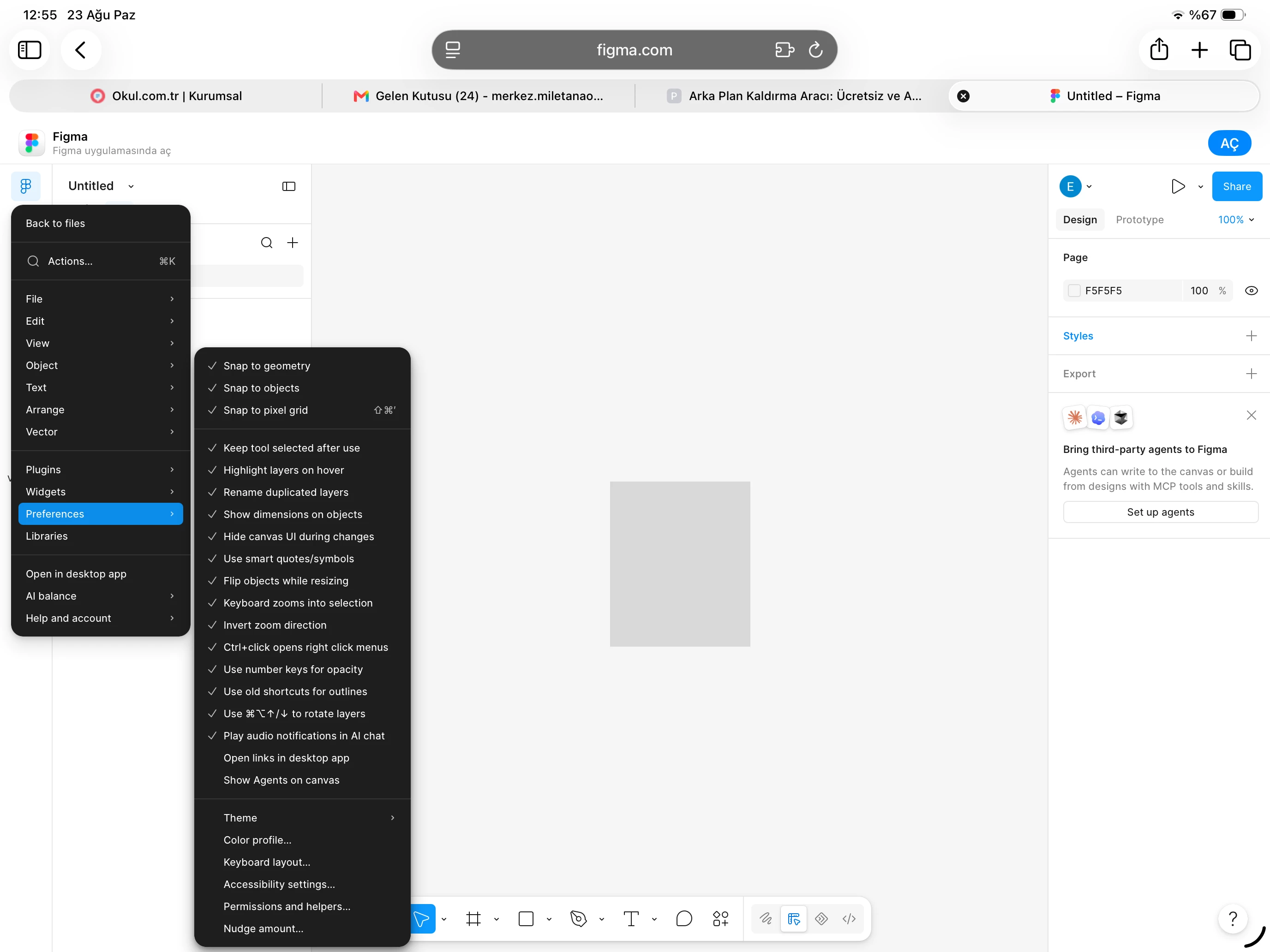Toggle Highlight layers on hover
Screen dimensions: 1270x952
tap(303, 470)
